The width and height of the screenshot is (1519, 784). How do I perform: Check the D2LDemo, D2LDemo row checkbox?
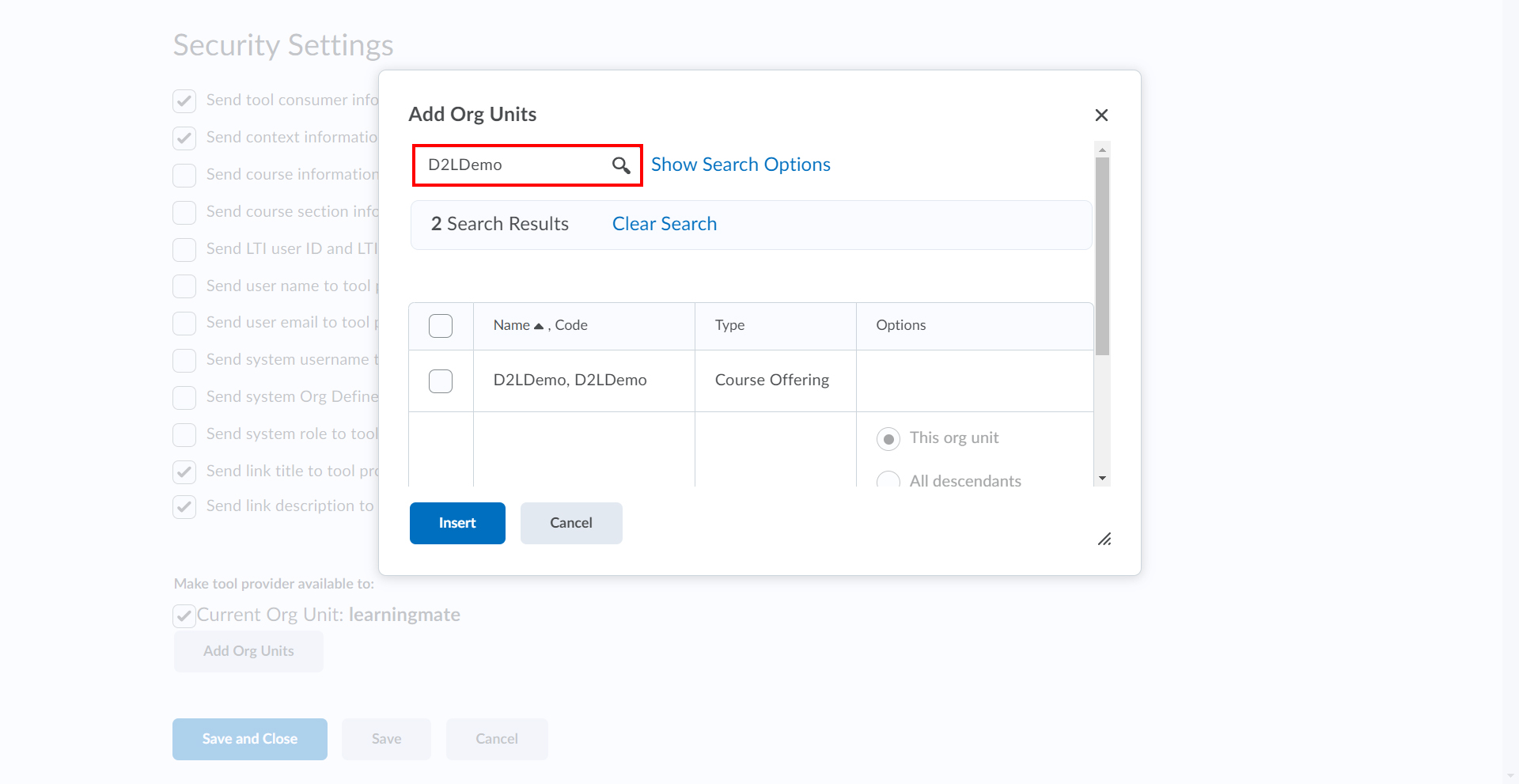441,381
